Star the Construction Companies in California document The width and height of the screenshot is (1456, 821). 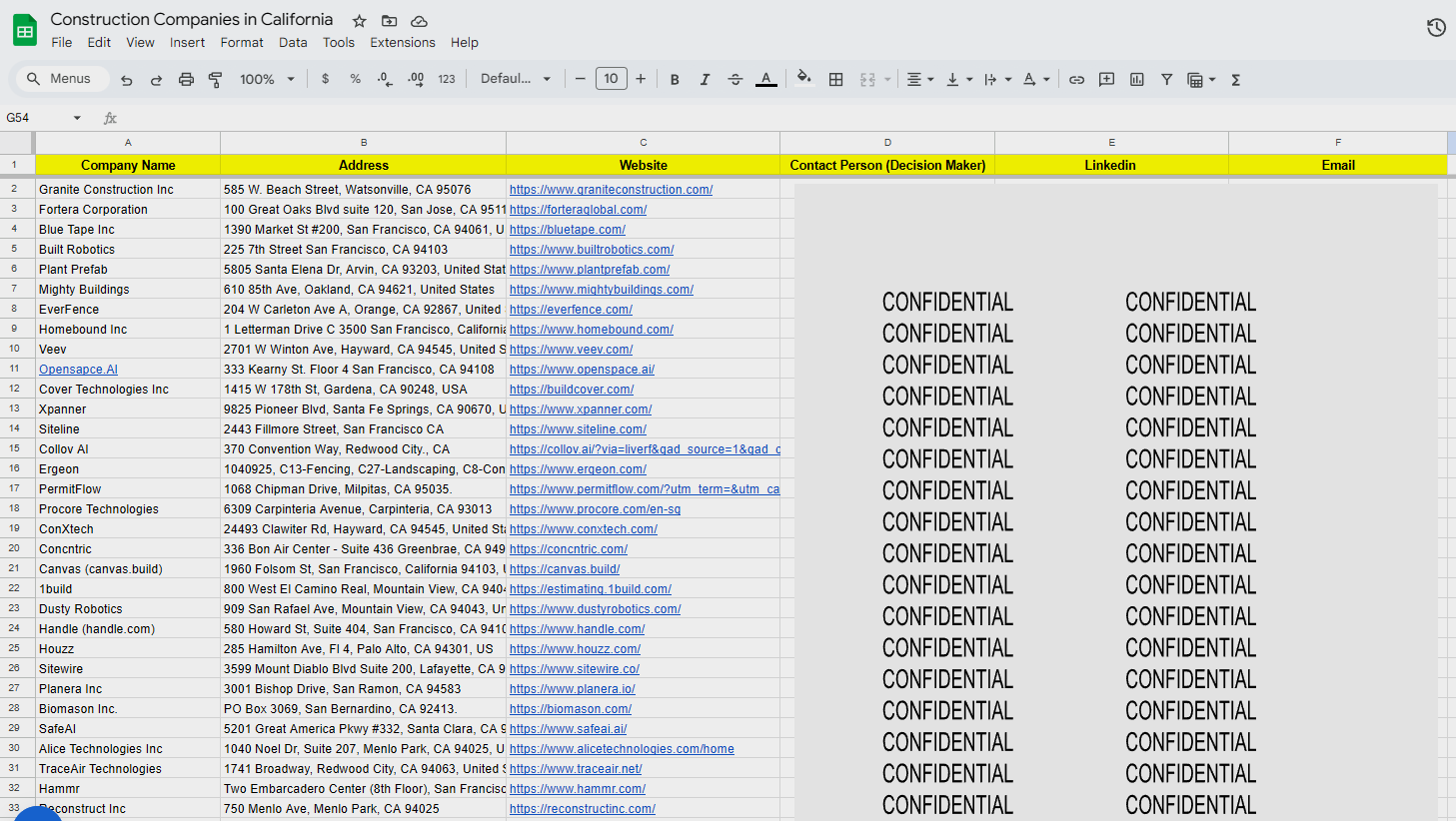[360, 21]
